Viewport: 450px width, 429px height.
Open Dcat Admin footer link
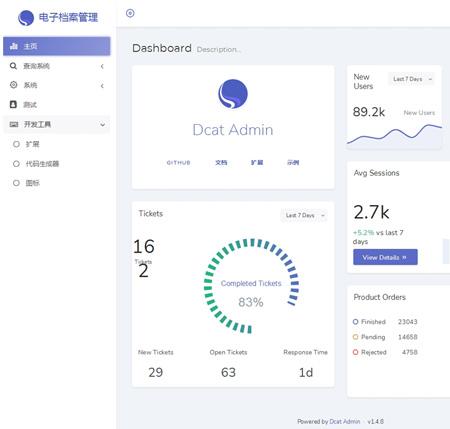click(x=345, y=421)
